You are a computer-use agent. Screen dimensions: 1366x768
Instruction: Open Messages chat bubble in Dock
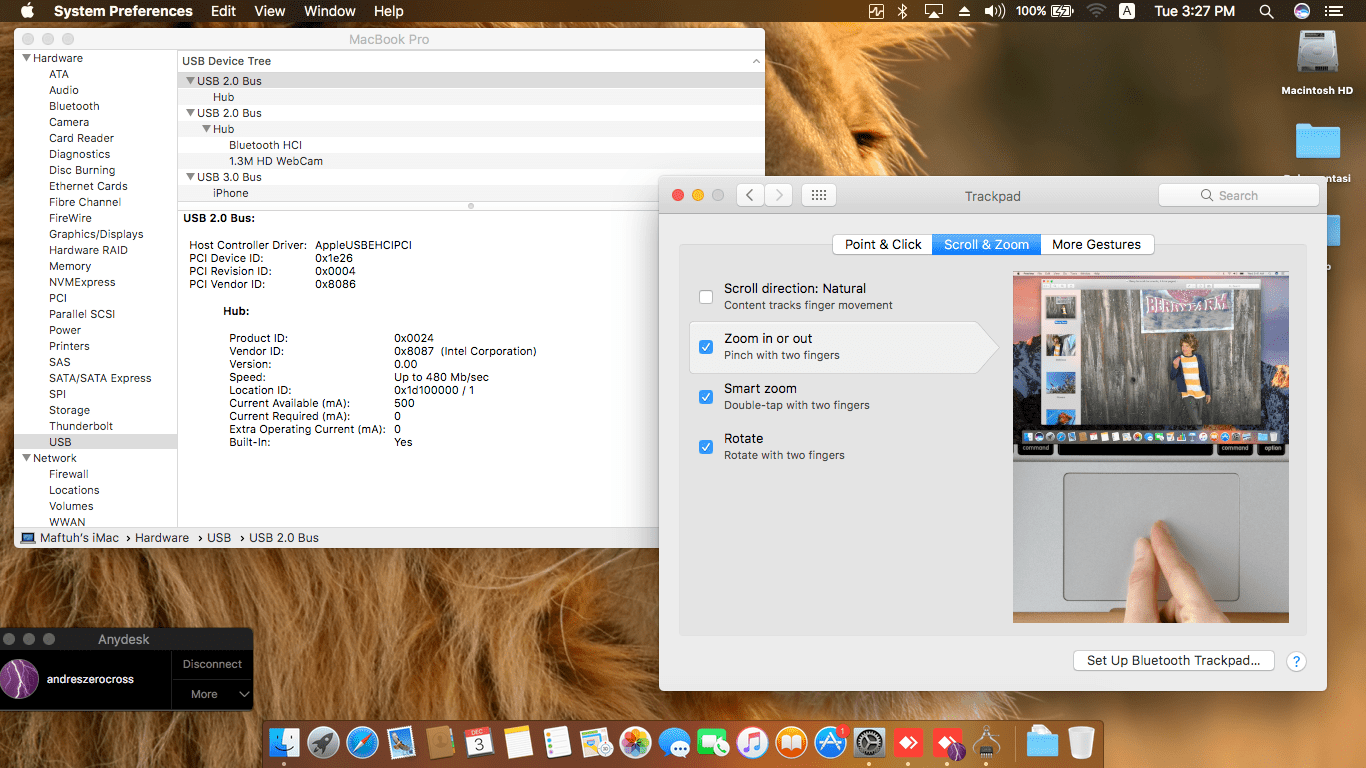(x=674, y=743)
